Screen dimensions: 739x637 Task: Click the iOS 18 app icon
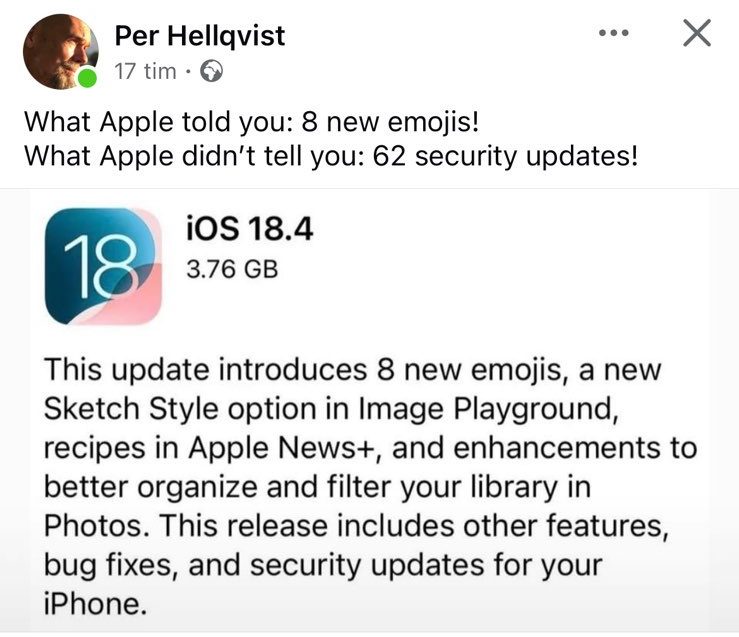[103, 266]
